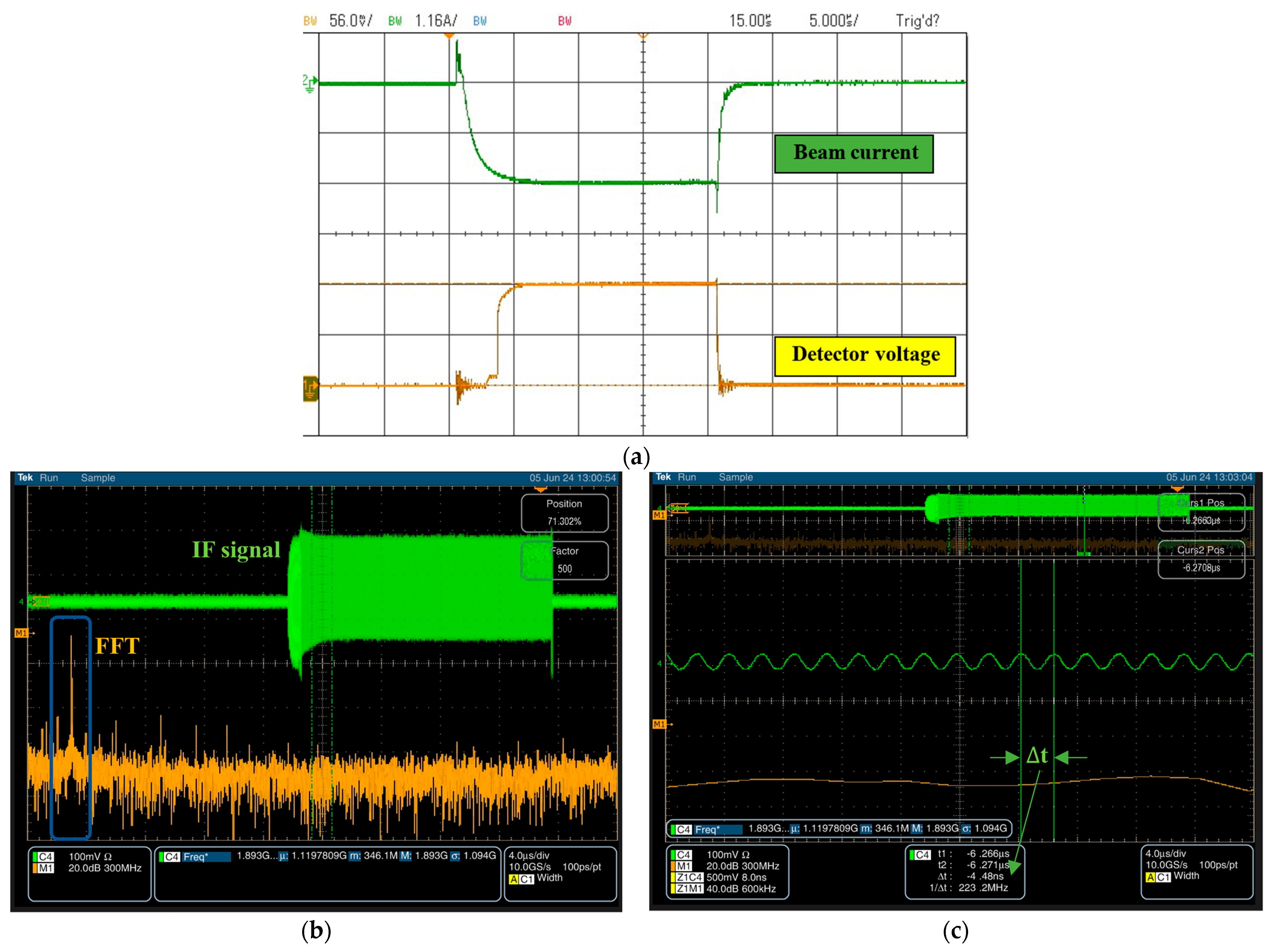Click the Tek logo in panel (b) header
The image size is (1272, 952).
pyautogui.click(x=25, y=478)
